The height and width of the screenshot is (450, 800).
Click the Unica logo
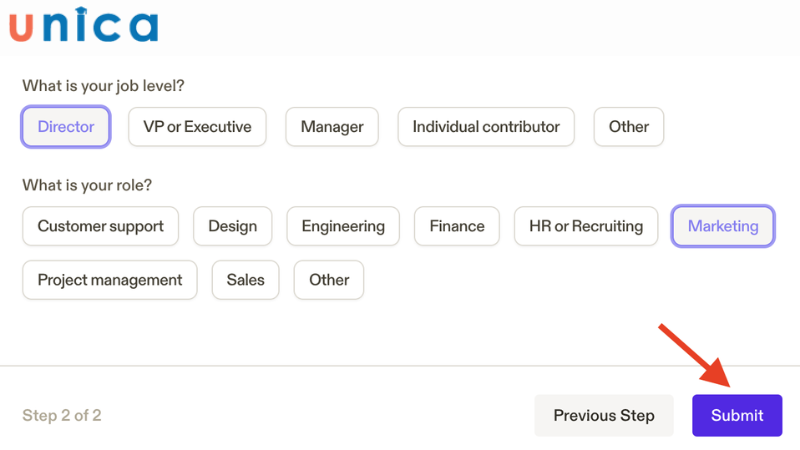tap(84, 25)
